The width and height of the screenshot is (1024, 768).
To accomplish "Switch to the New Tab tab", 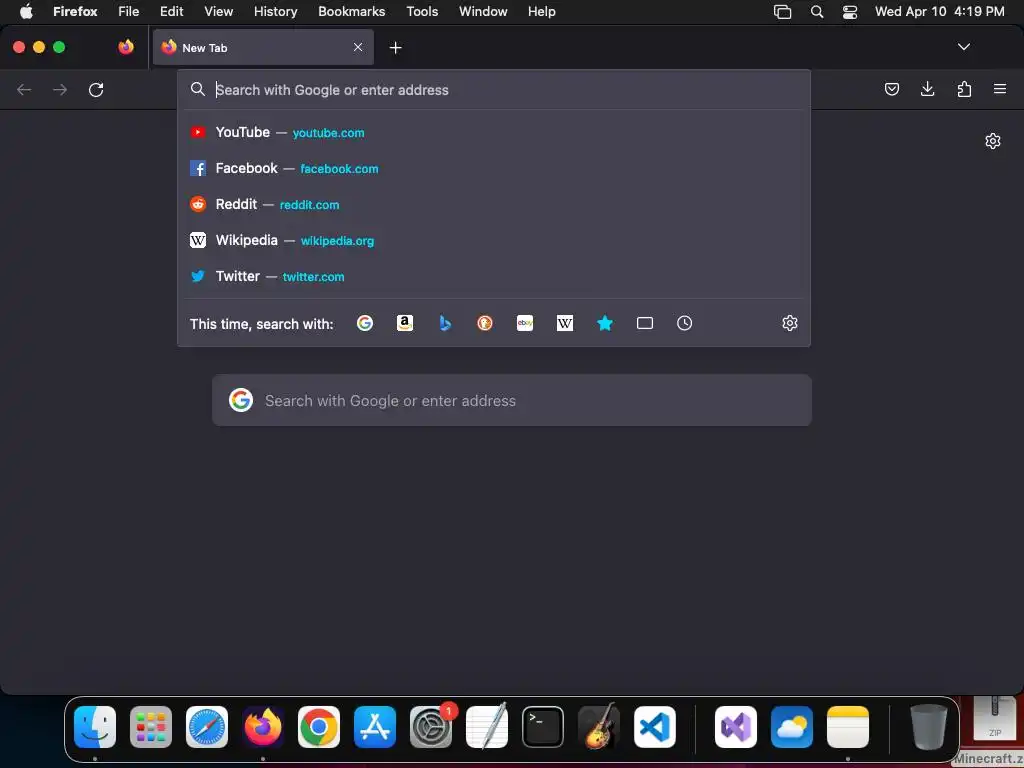I will pos(263,47).
